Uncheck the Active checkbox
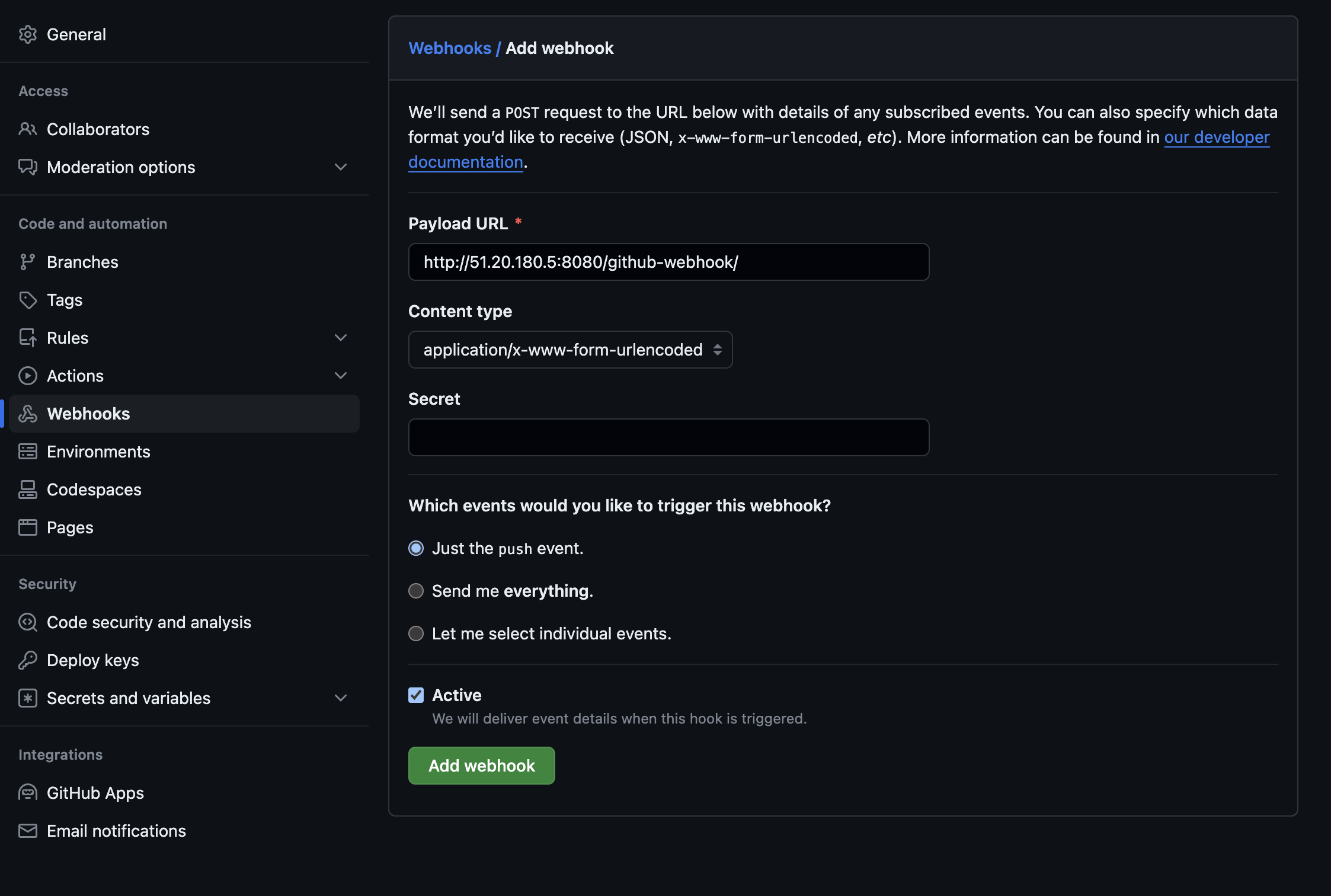Screen dimensions: 1331x896 pyautogui.click(x=416, y=695)
